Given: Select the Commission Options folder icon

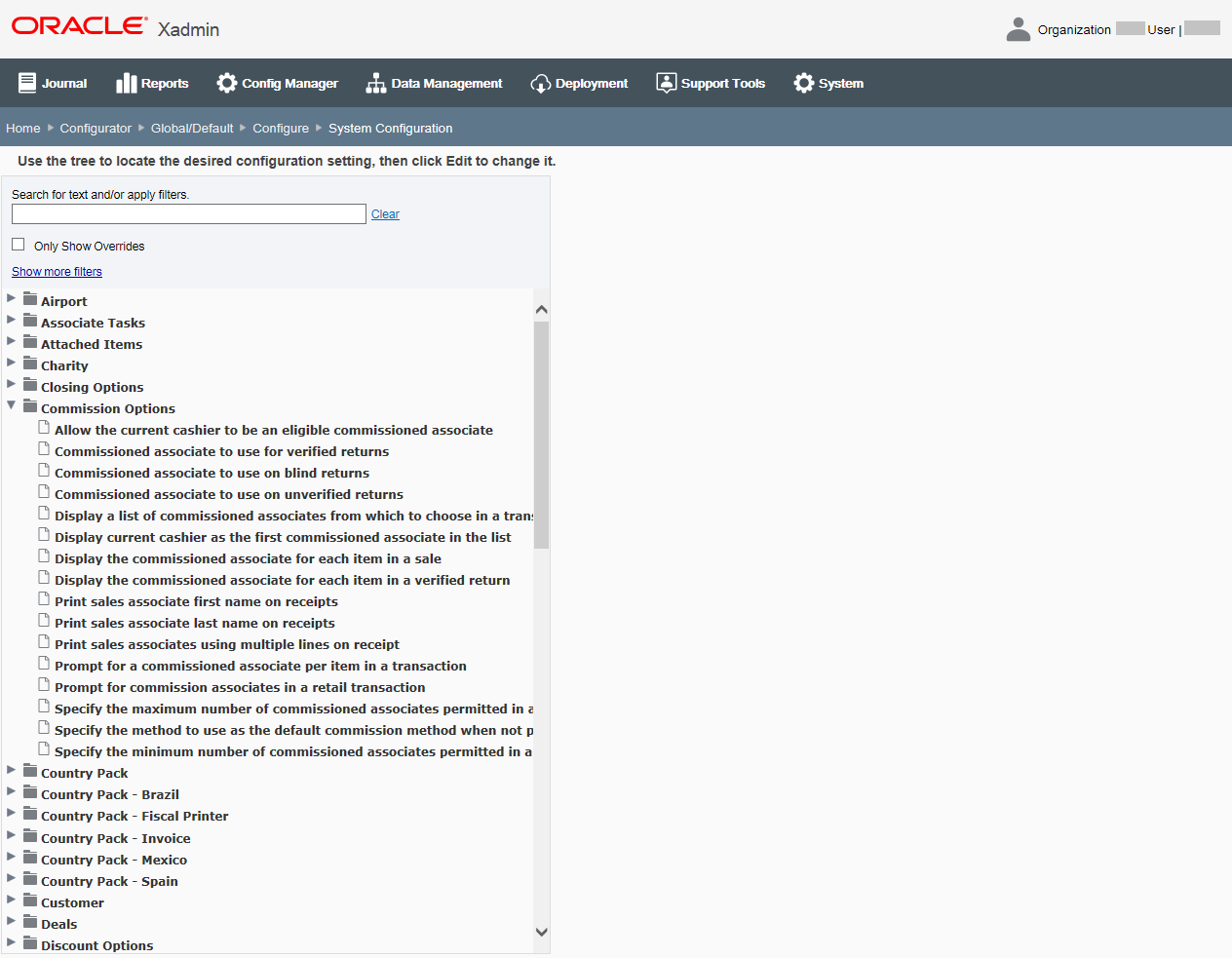Looking at the screenshot, I should tap(29, 407).
